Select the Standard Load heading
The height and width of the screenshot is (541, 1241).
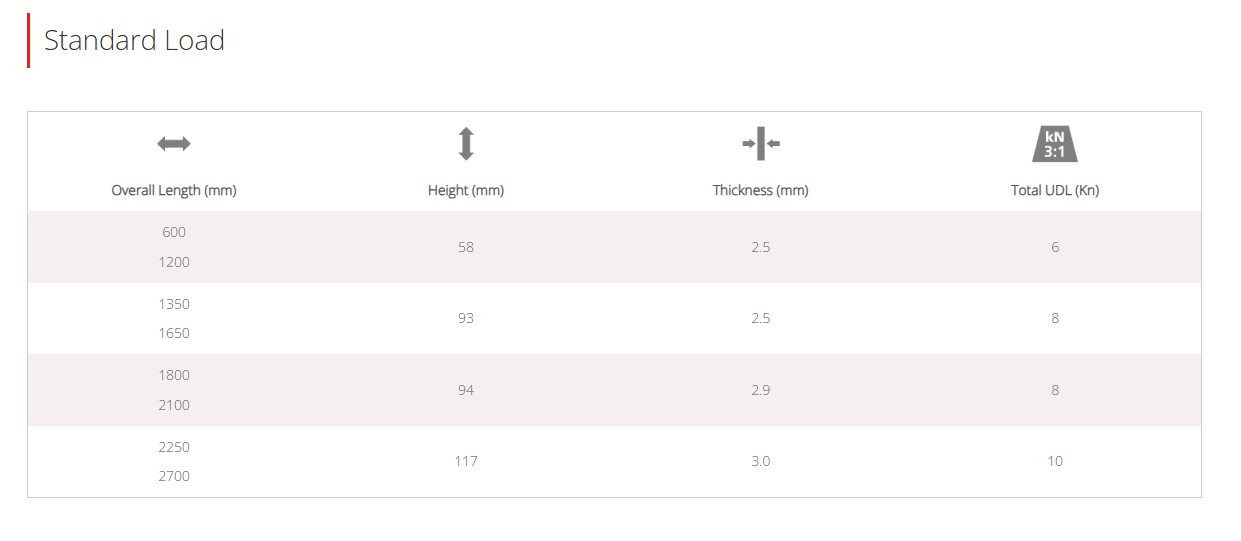coord(134,41)
